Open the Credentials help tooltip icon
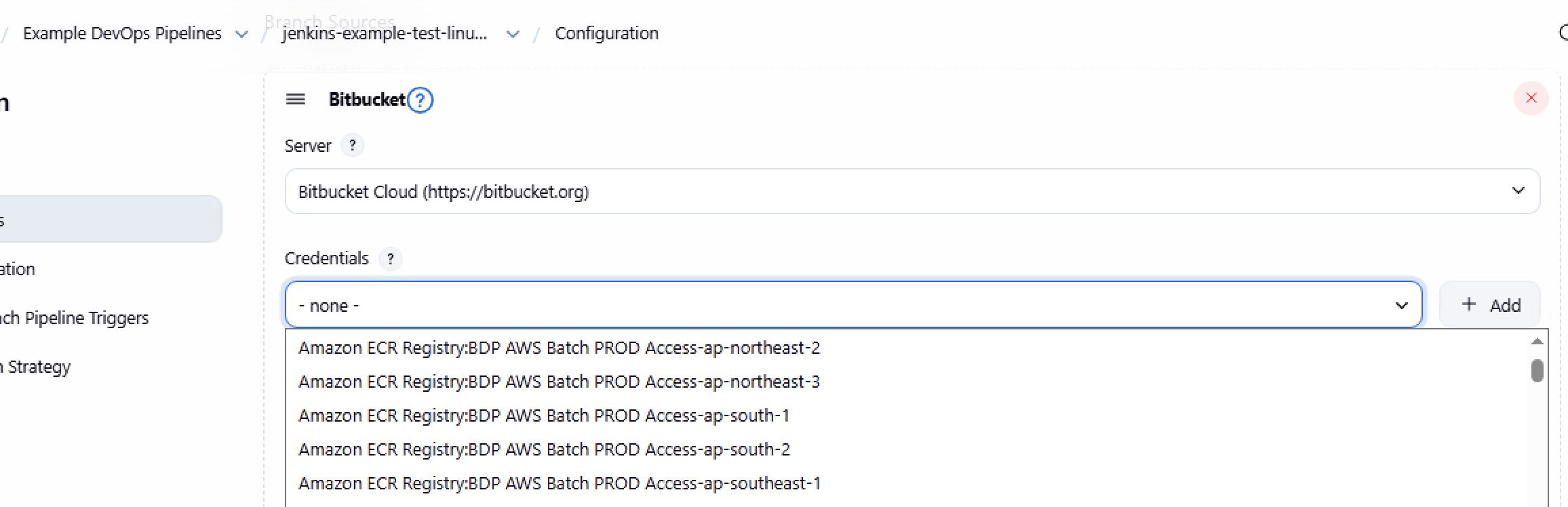The image size is (1568, 507). tap(390, 259)
